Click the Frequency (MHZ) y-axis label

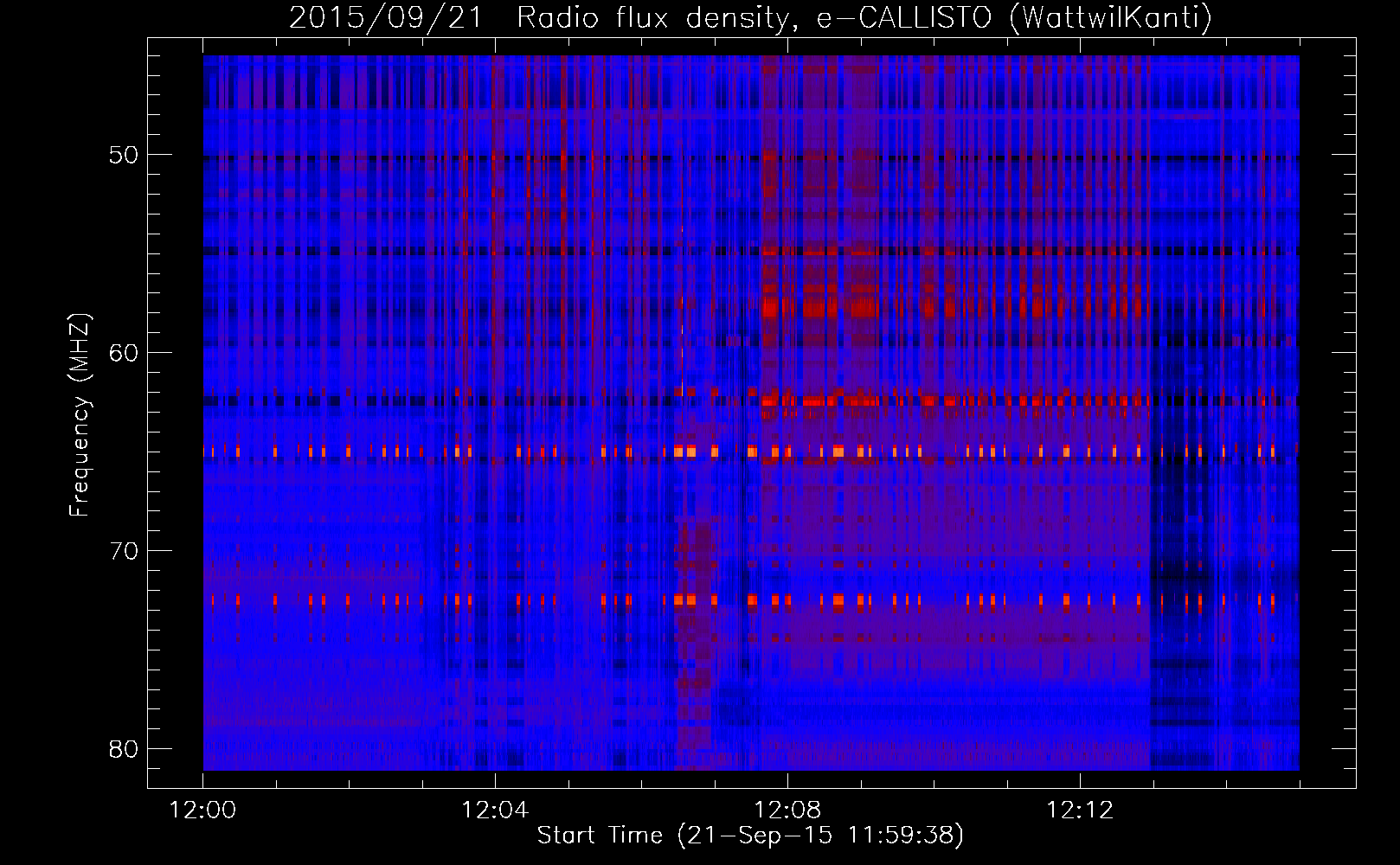(x=80, y=415)
